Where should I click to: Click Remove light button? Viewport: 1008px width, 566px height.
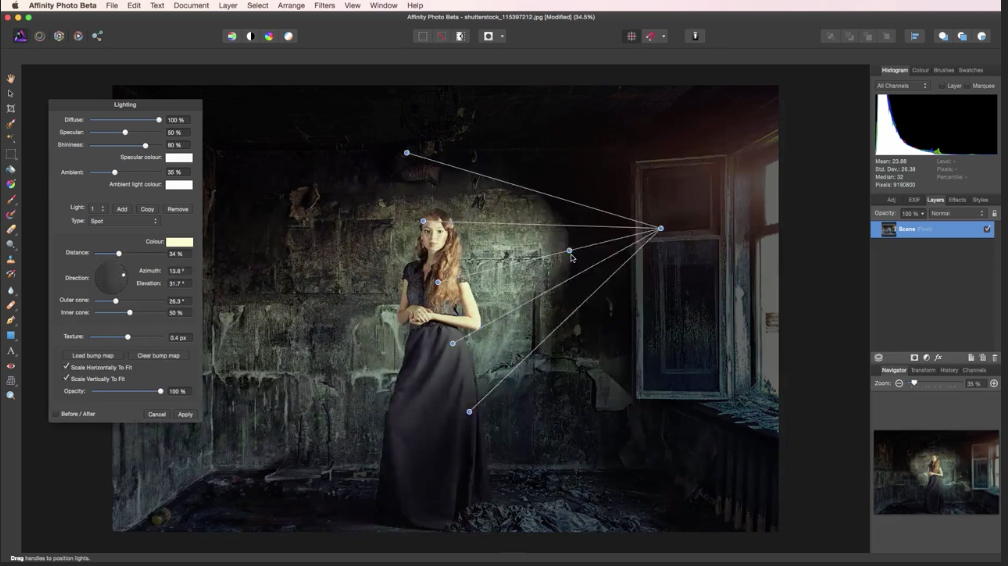point(177,209)
